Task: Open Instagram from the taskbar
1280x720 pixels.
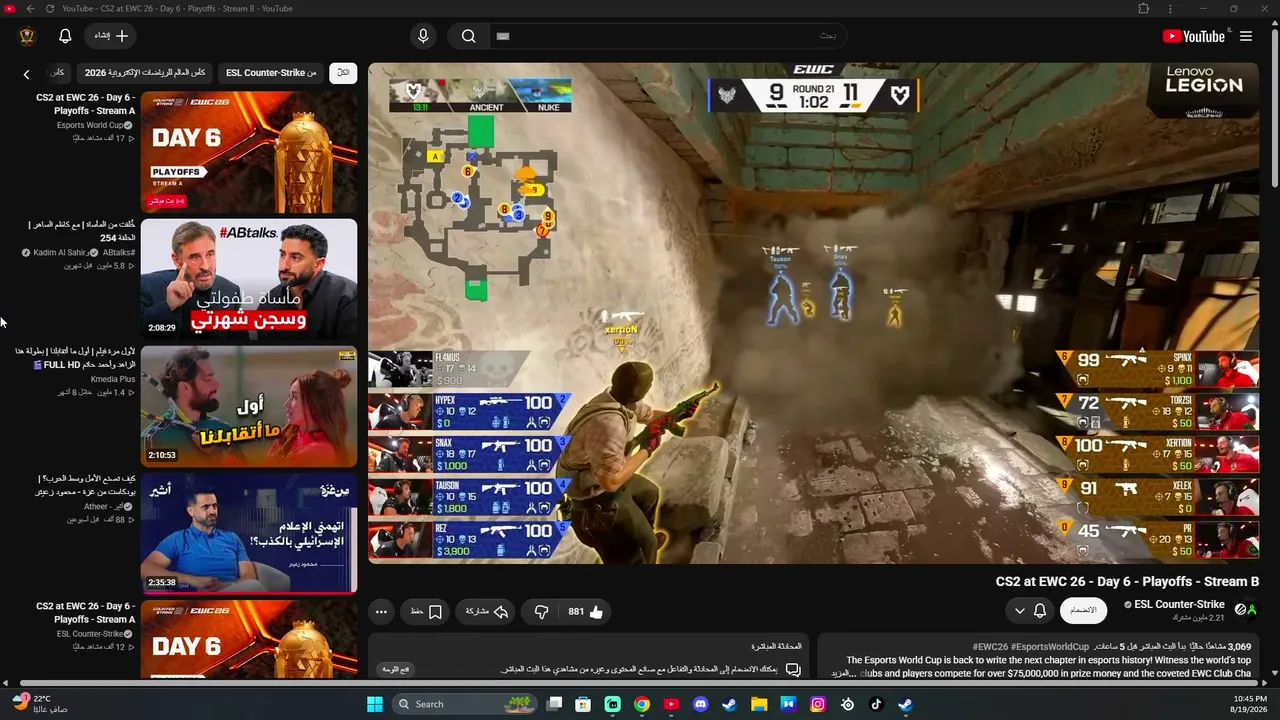Action: point(818,704)
